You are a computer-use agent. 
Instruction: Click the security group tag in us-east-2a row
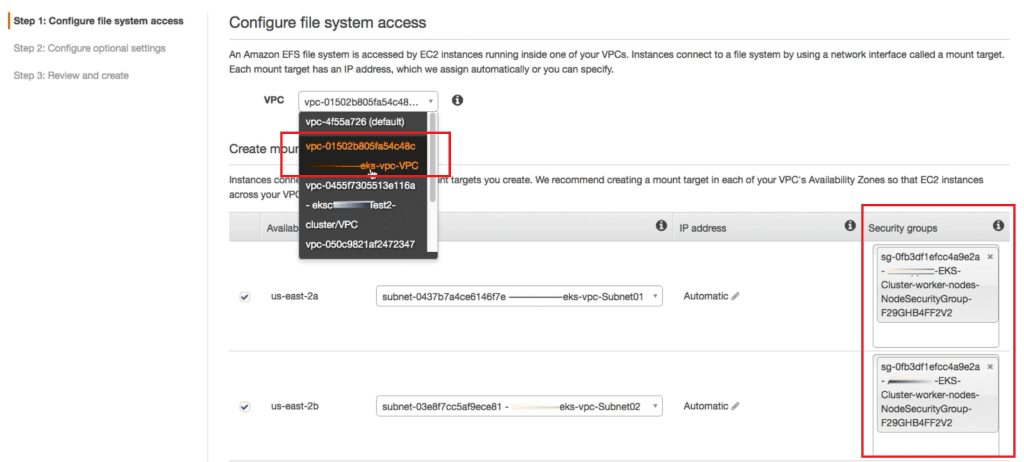click(x=936, y=286)
